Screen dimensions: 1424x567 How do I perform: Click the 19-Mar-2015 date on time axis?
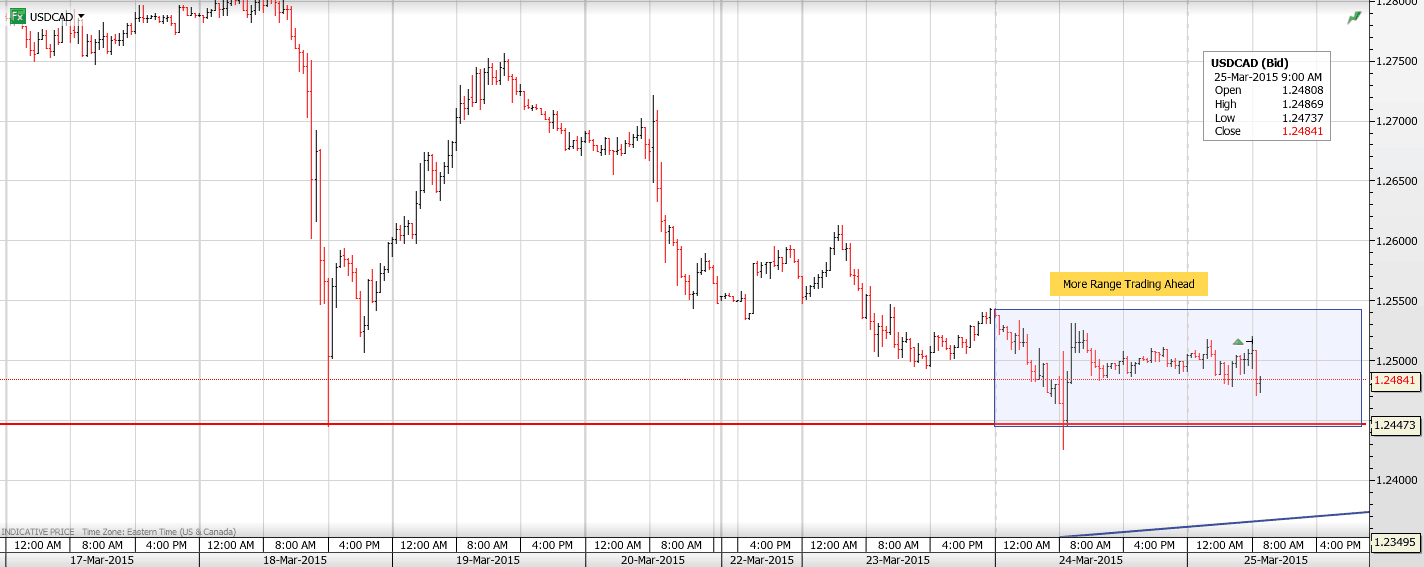489,560
